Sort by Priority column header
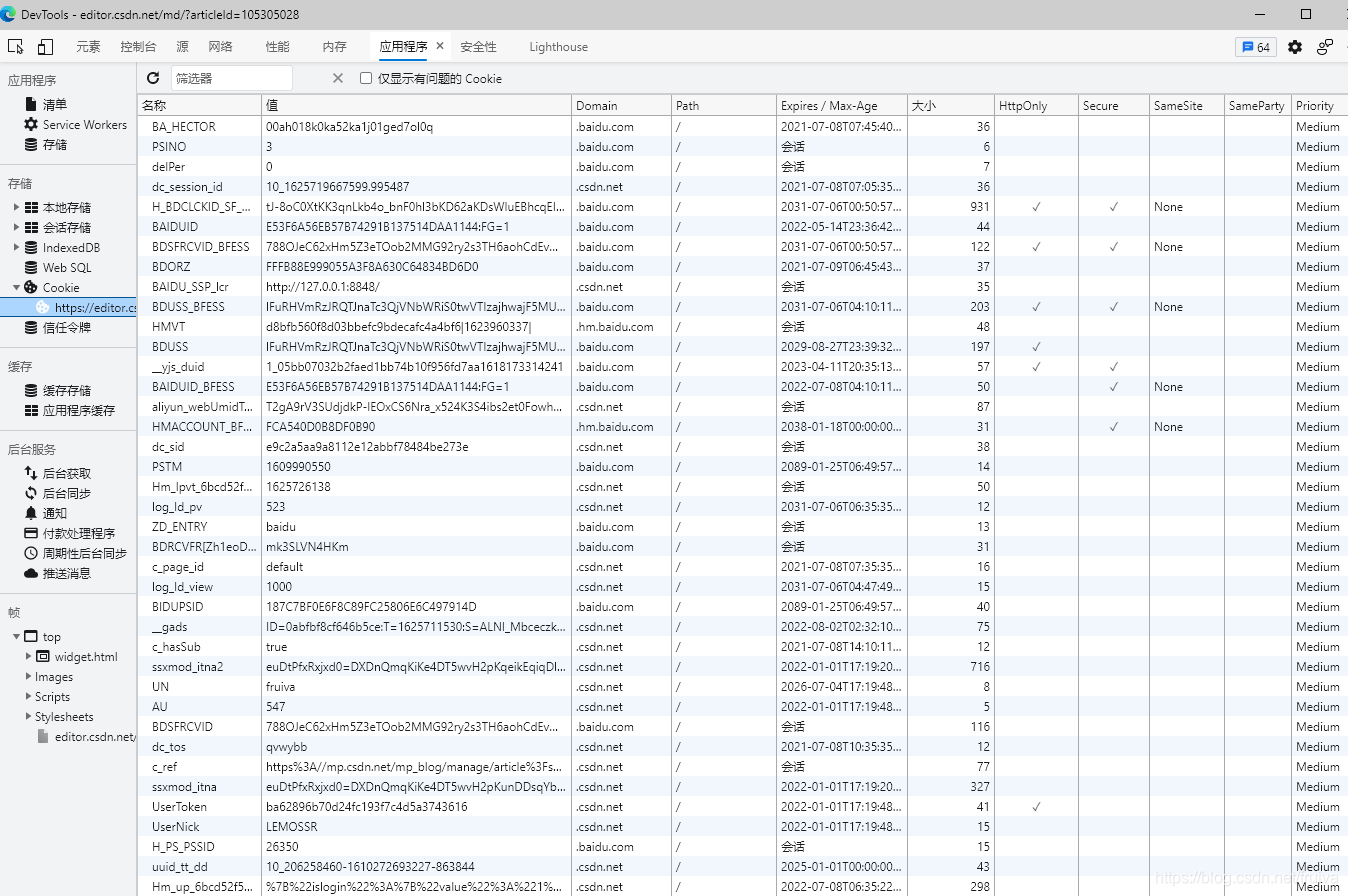The width and height of the screenshot is (1348, 896). pyautogui.click(x=1319, y=105)
